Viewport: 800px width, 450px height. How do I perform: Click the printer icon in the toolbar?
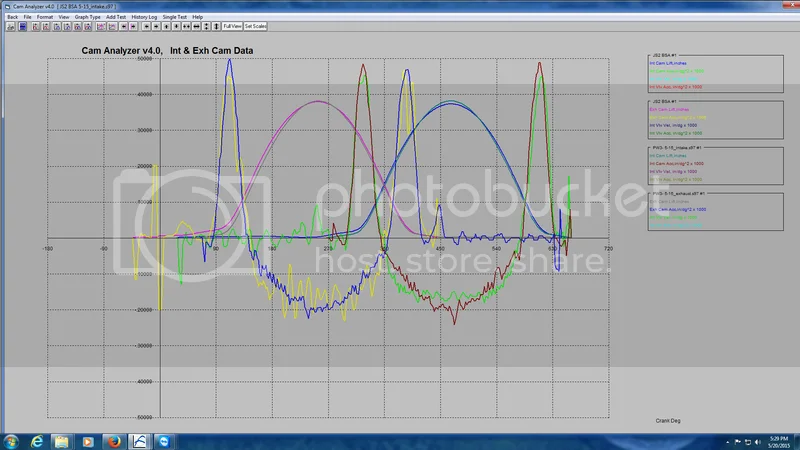(x=11, y=26)
